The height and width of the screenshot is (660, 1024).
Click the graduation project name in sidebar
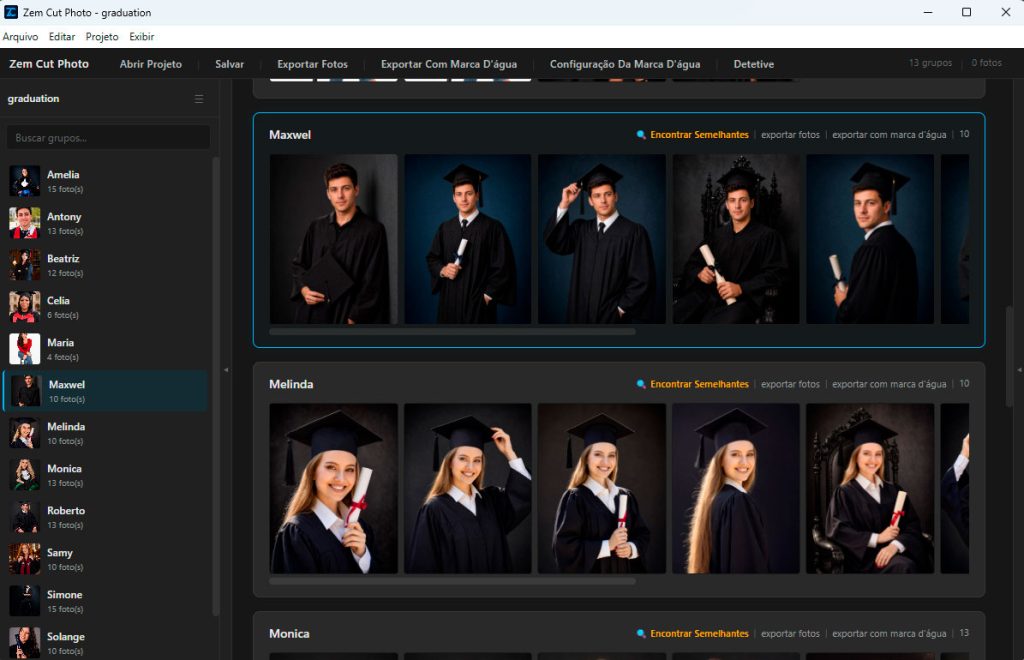tap(33, 99)
